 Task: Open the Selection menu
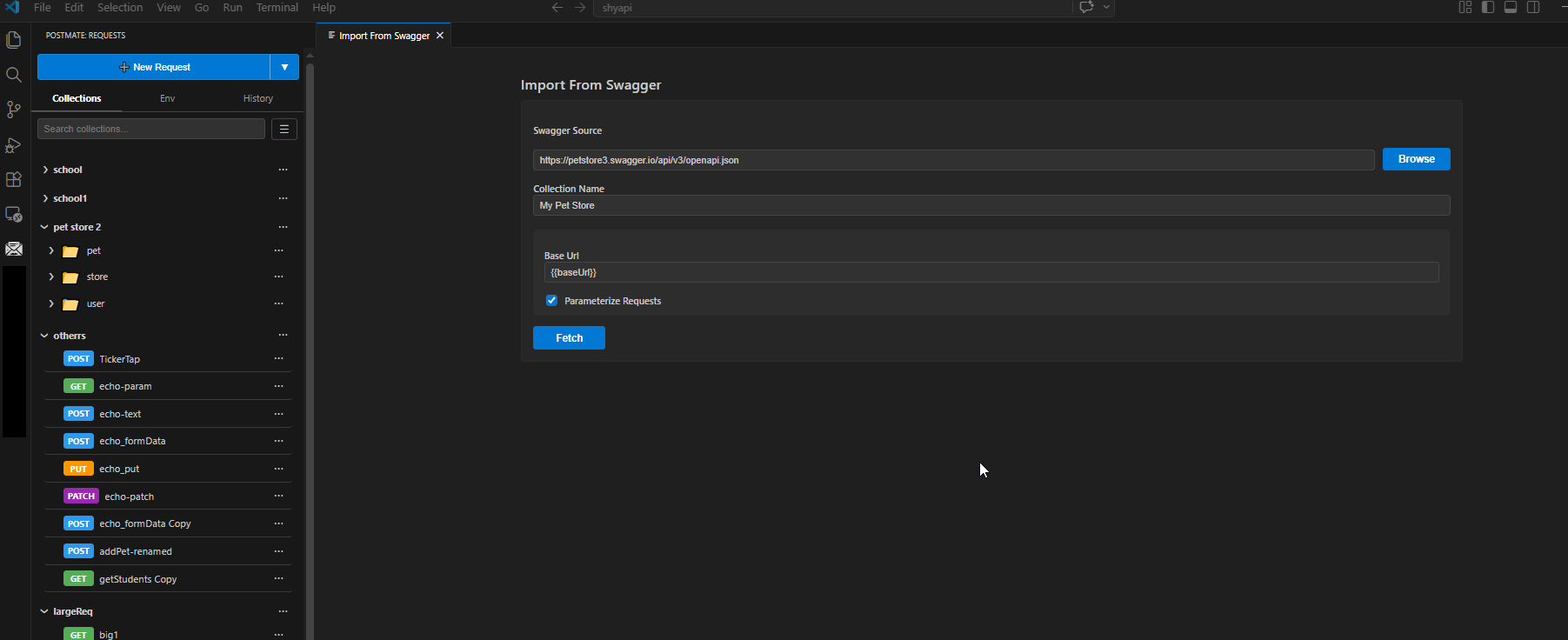point(120,8)
